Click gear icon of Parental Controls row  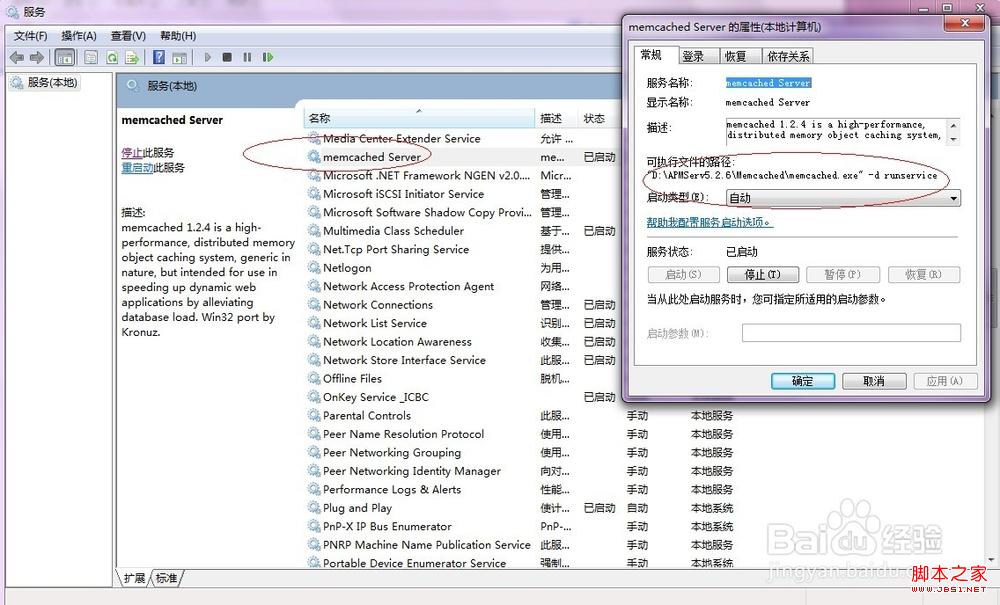tap(314, 416)
